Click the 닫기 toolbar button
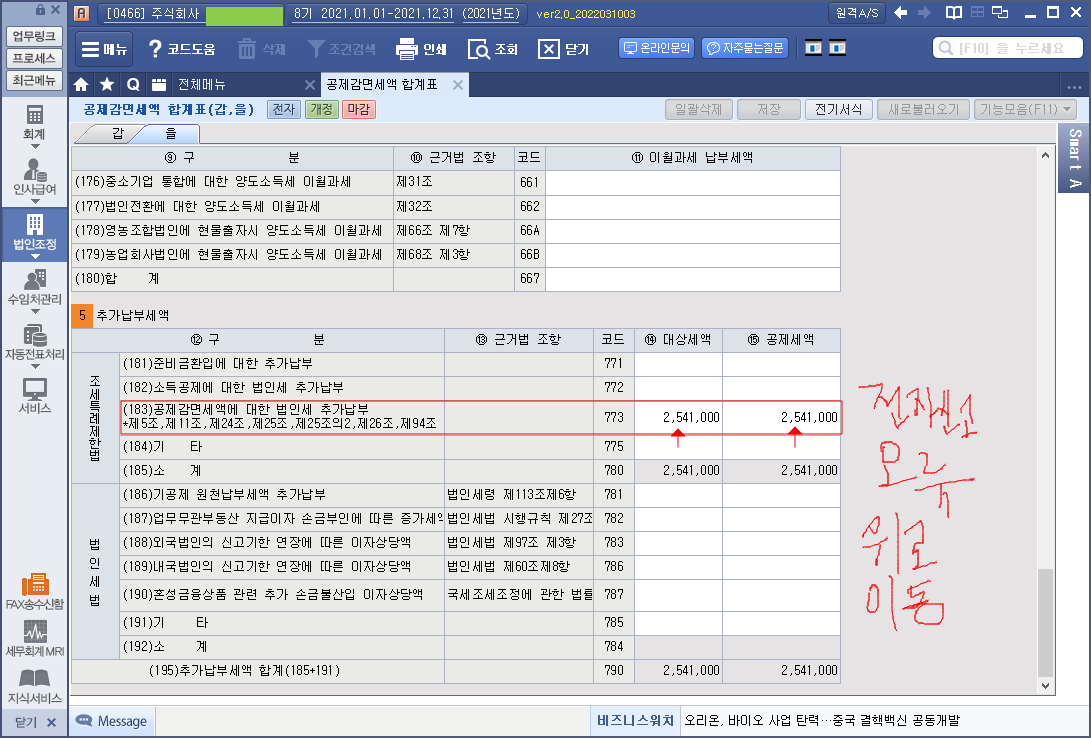Screen dimensions: 1091x738 564,49
